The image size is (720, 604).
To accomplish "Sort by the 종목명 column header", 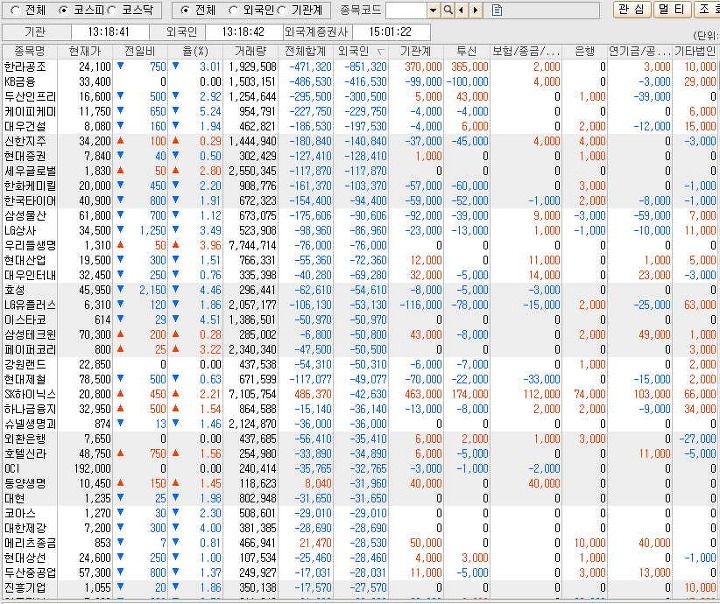I will [x=30, y=51].
